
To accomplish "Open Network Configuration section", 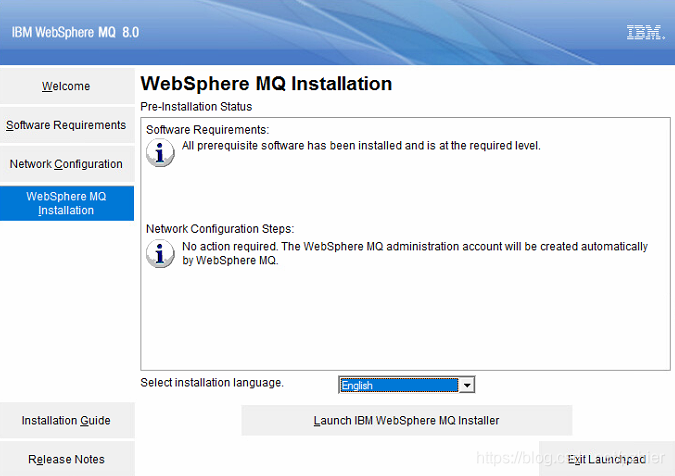I will [67, 164].
